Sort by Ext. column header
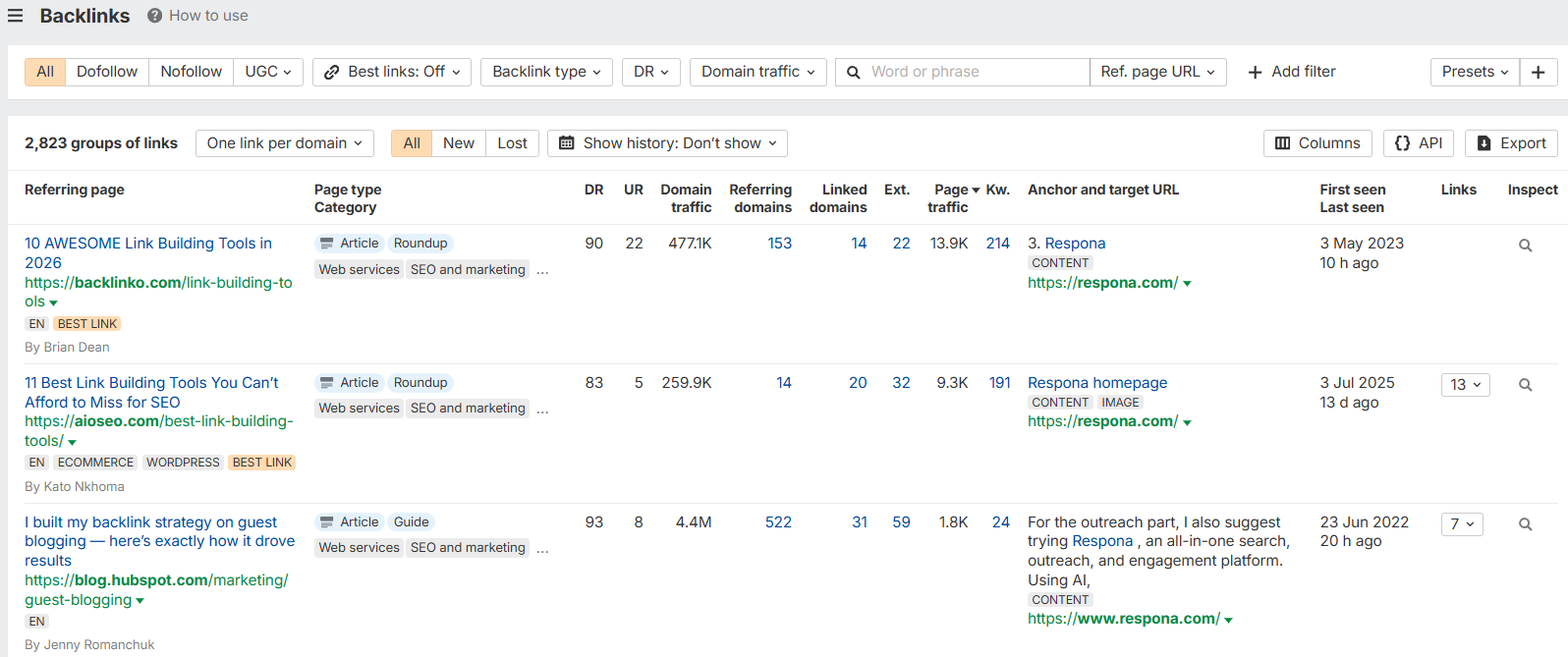Viewport: 1568px width, 657px height. point(897,190)
